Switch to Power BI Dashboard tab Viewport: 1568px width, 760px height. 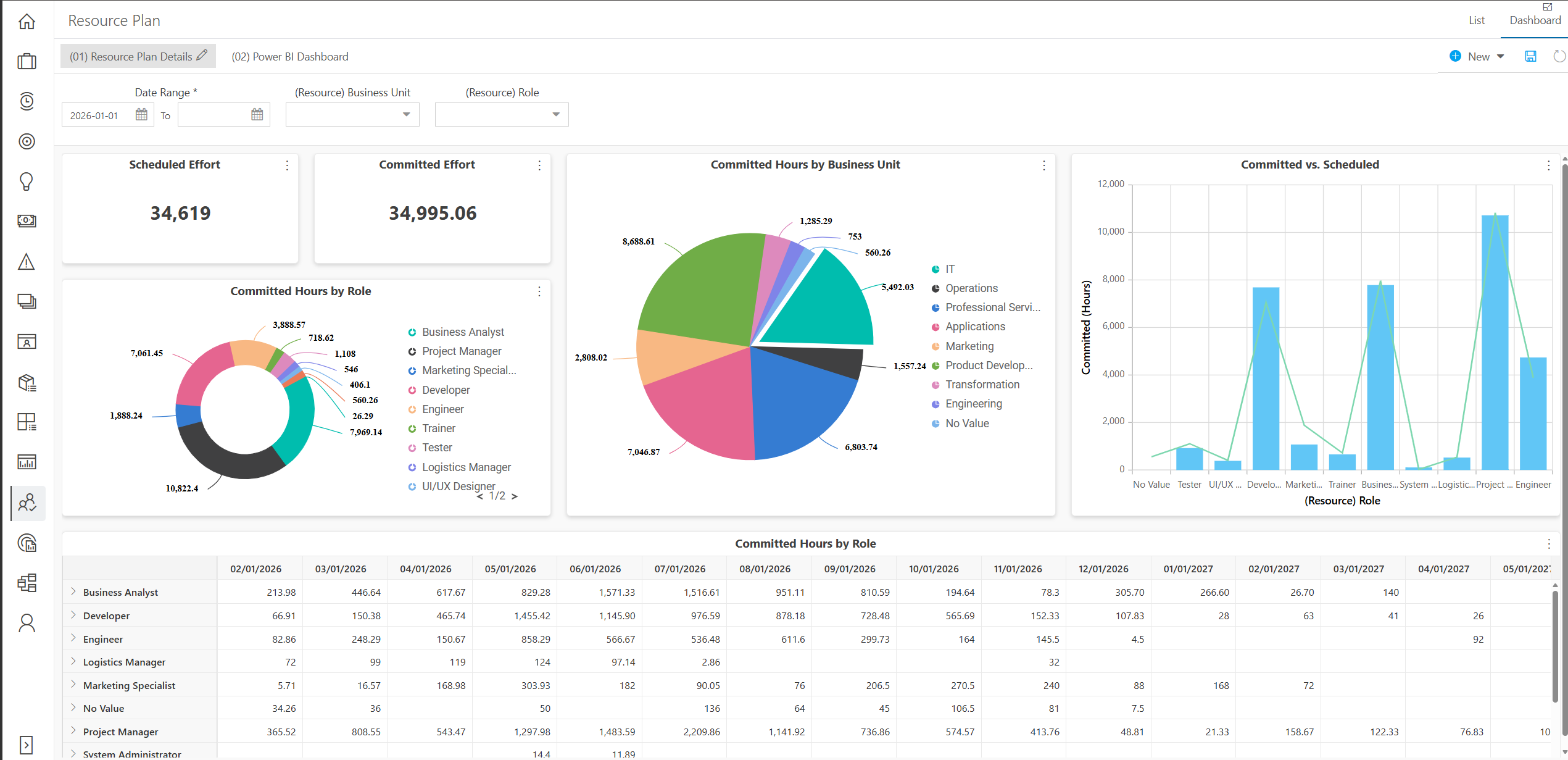tap(290, 57)
